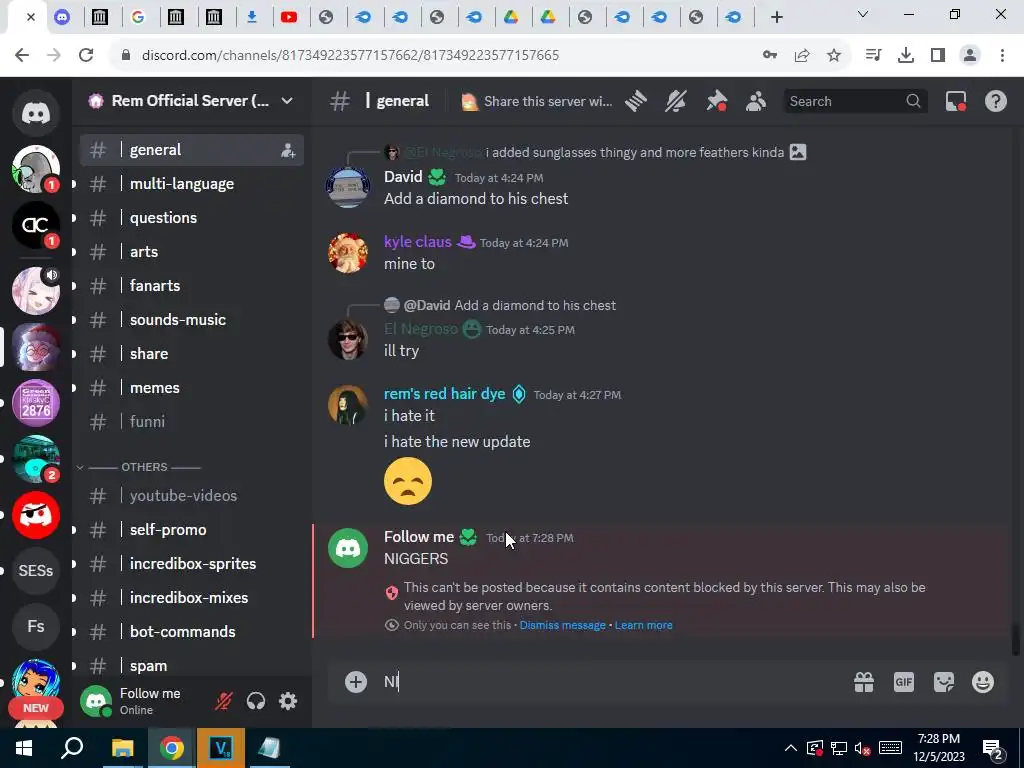The image size is (1024, 768).
Task: Open Chrome three-dot menu
Action: point(1002,55)
